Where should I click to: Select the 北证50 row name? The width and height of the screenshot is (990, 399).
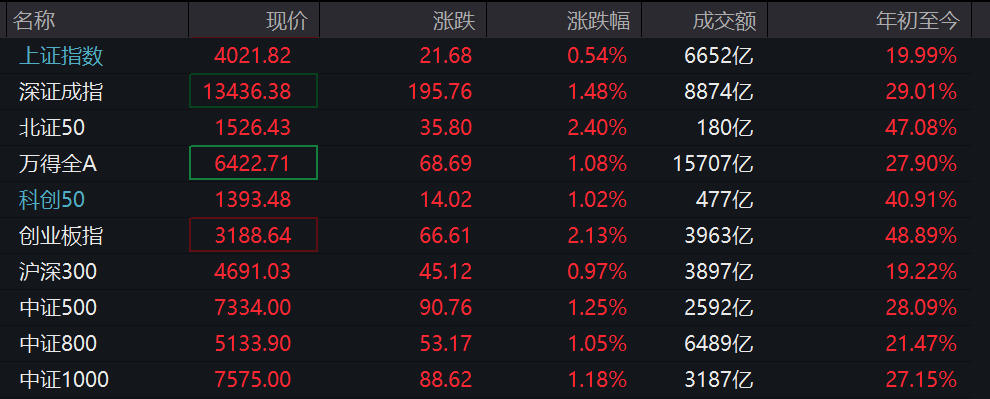click(52, 128)
